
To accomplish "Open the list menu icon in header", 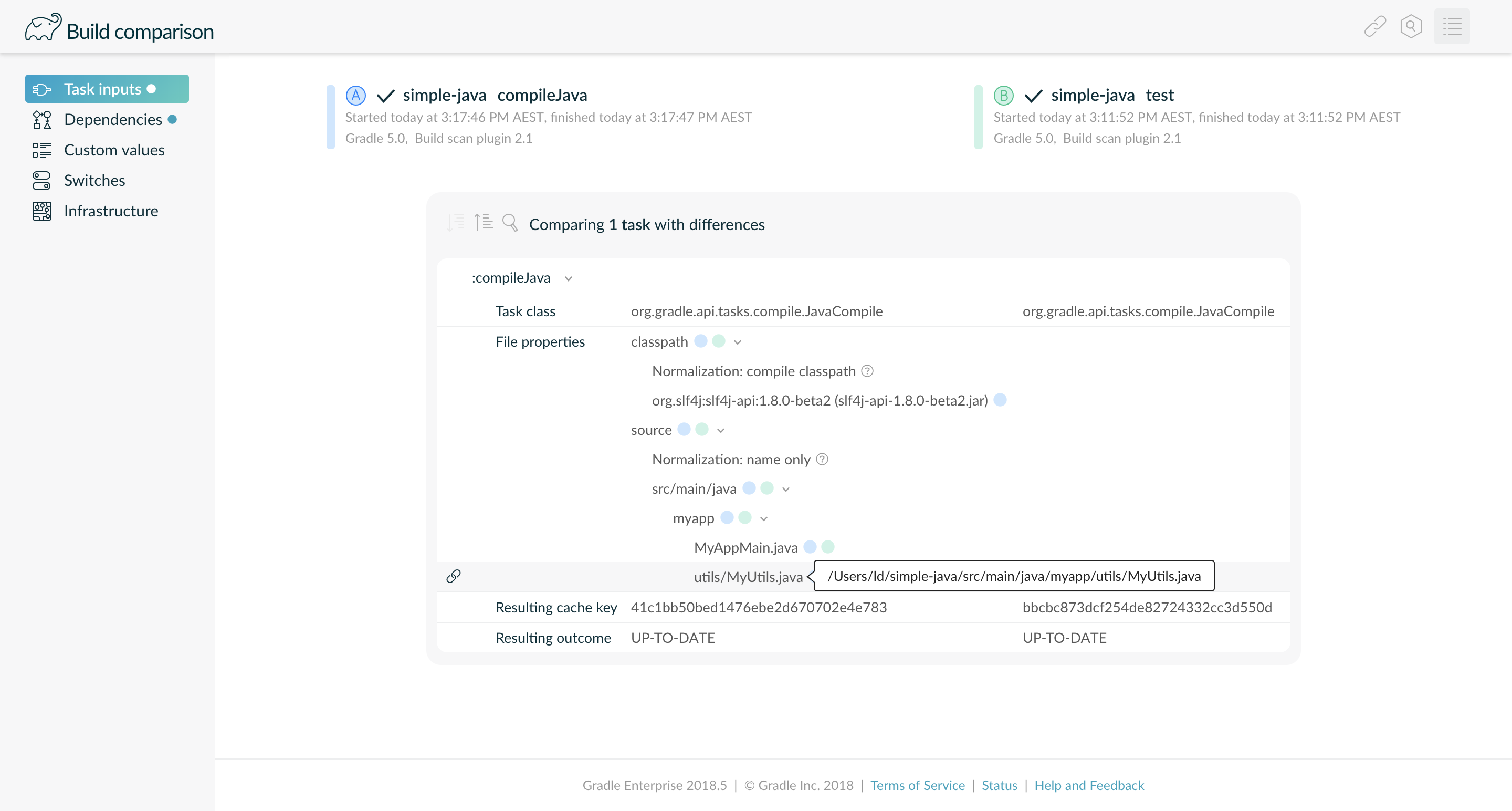I will pos(1452,26).
